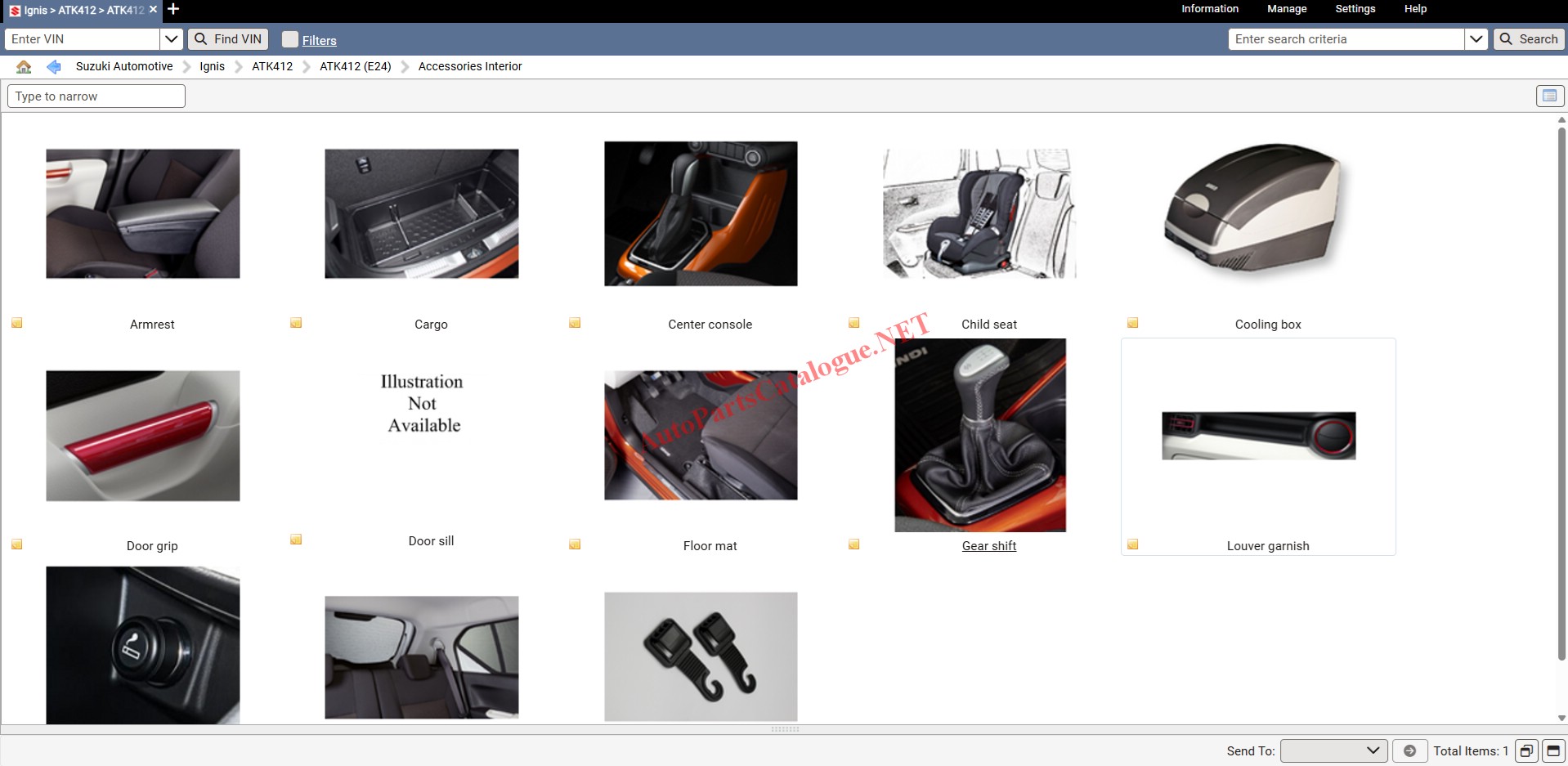This screenshot has height=766, width=1568.
Task: Select the Cooling box thumbnail
Action: (x=1257, y=213)
